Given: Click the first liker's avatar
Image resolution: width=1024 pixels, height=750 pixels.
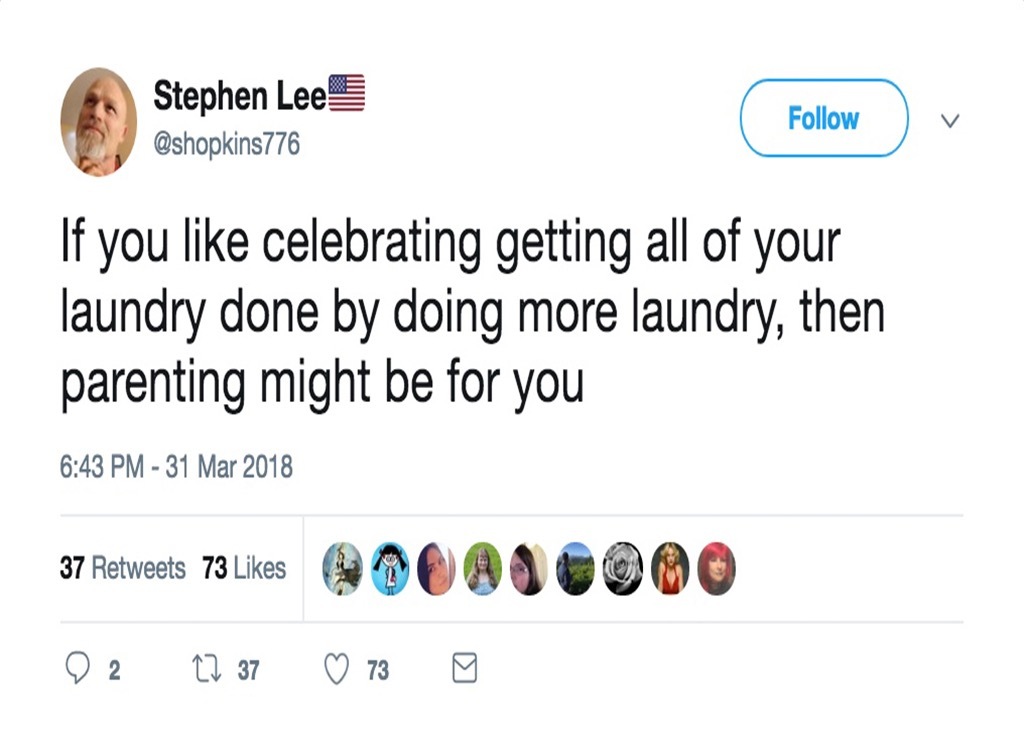Looking at the screenshot, I should pos(342,567).
